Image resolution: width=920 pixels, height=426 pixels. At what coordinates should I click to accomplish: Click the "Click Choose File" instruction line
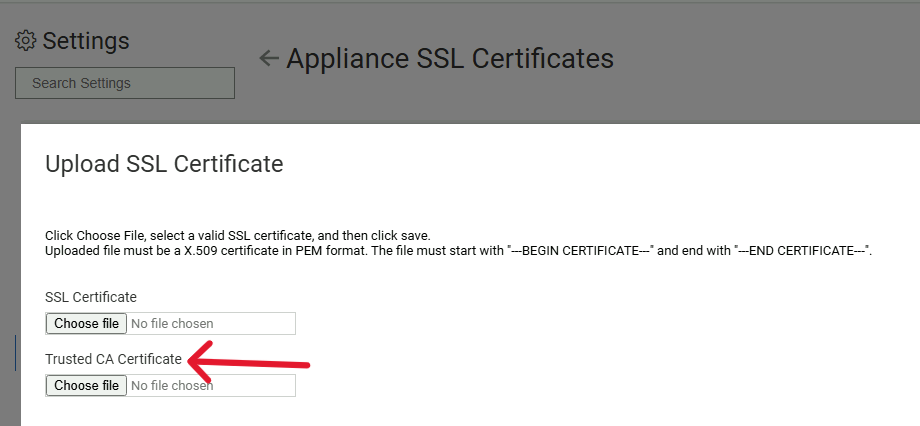[x=237, y=235]
